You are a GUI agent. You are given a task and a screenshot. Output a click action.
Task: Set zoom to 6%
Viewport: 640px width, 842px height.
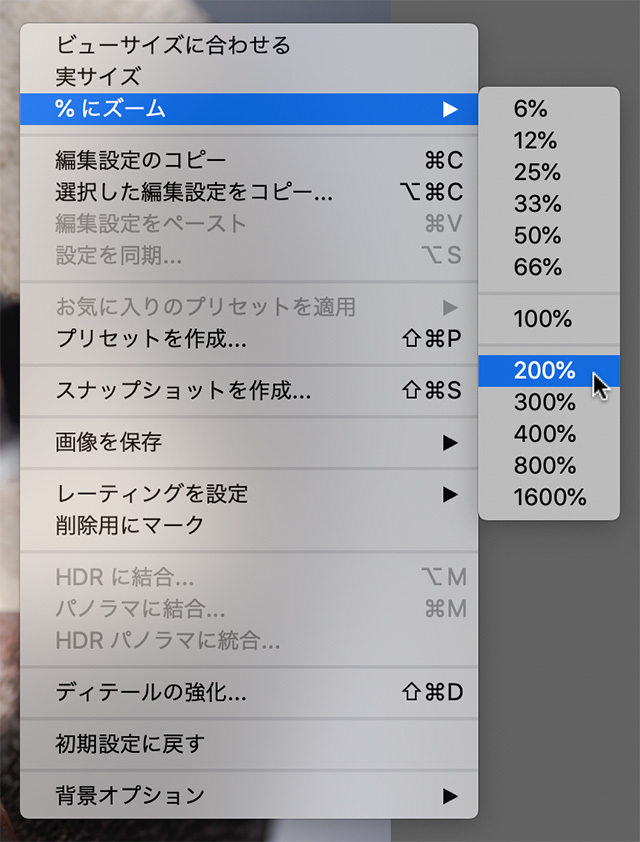tap(530, 109)
